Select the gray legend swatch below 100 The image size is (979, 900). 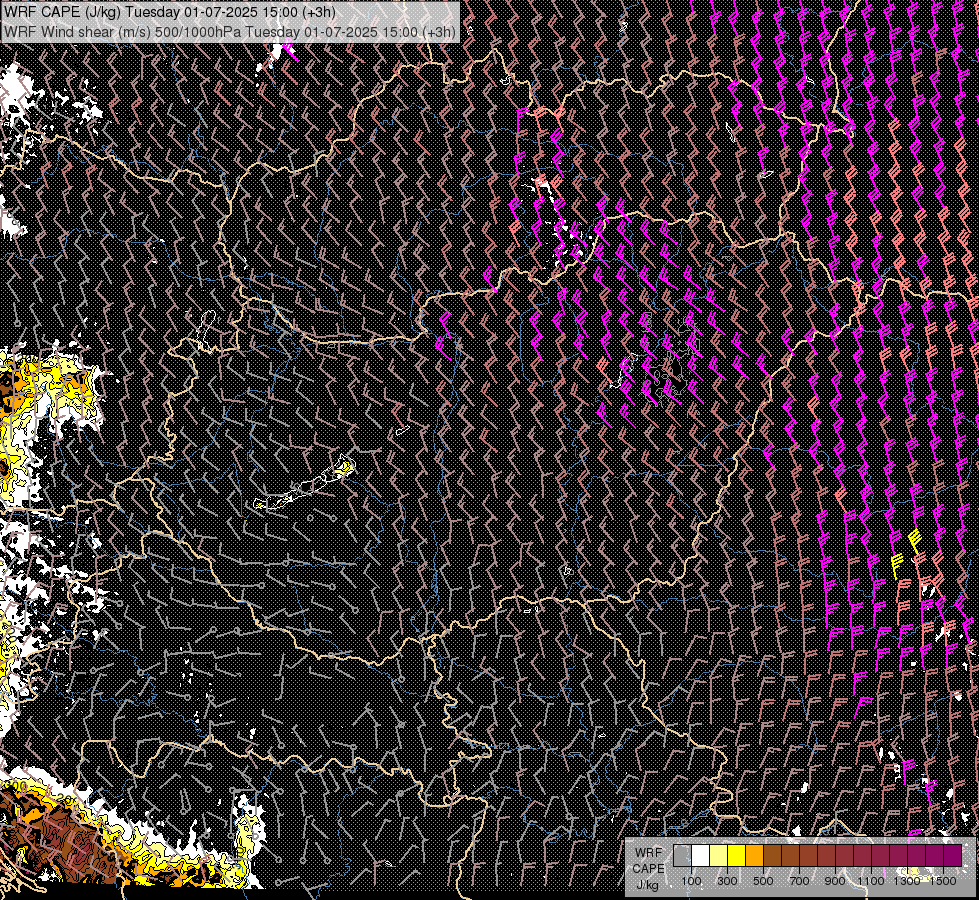coord(682,855)
